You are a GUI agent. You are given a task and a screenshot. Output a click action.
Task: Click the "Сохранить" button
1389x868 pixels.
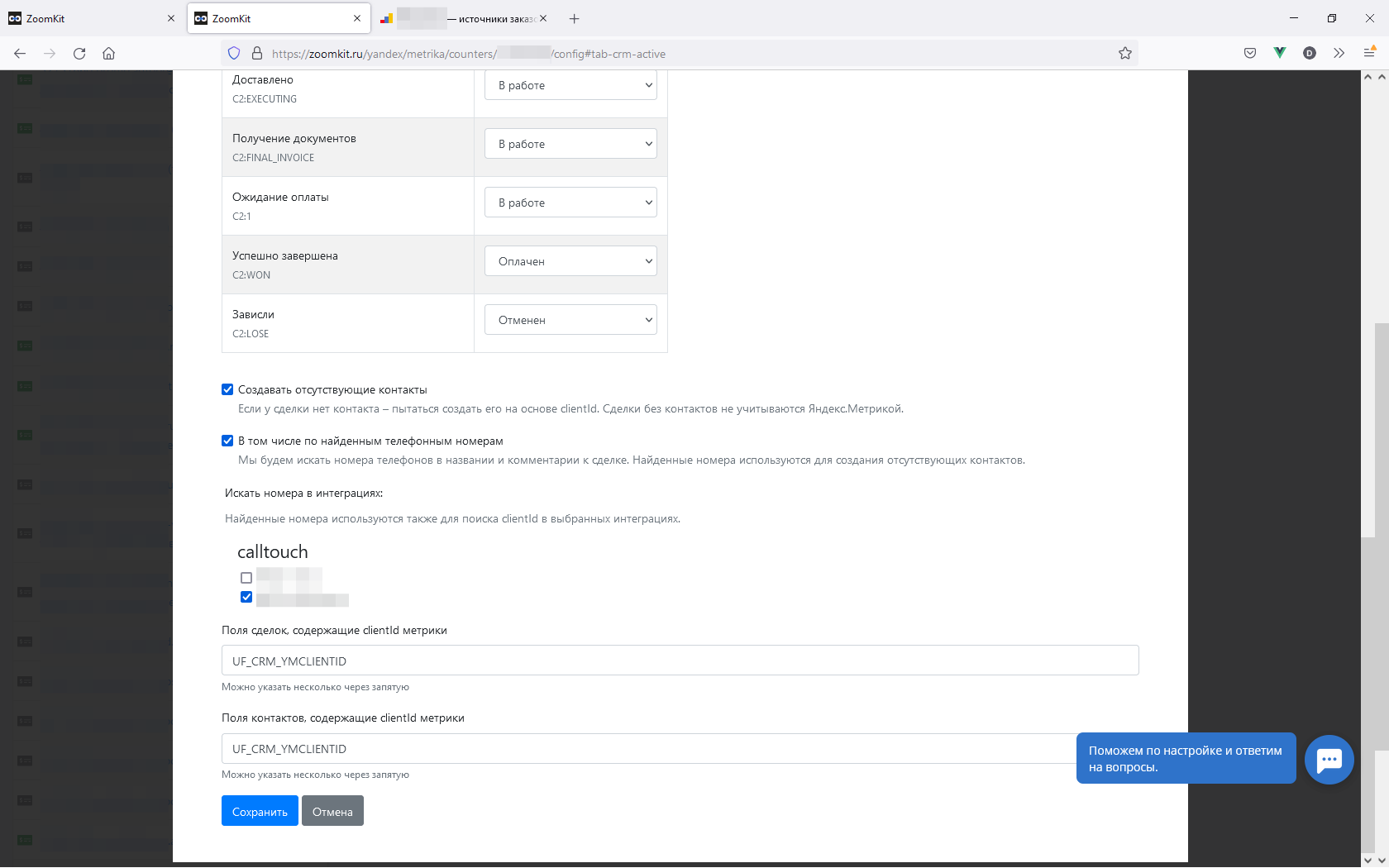coord(260,811)
